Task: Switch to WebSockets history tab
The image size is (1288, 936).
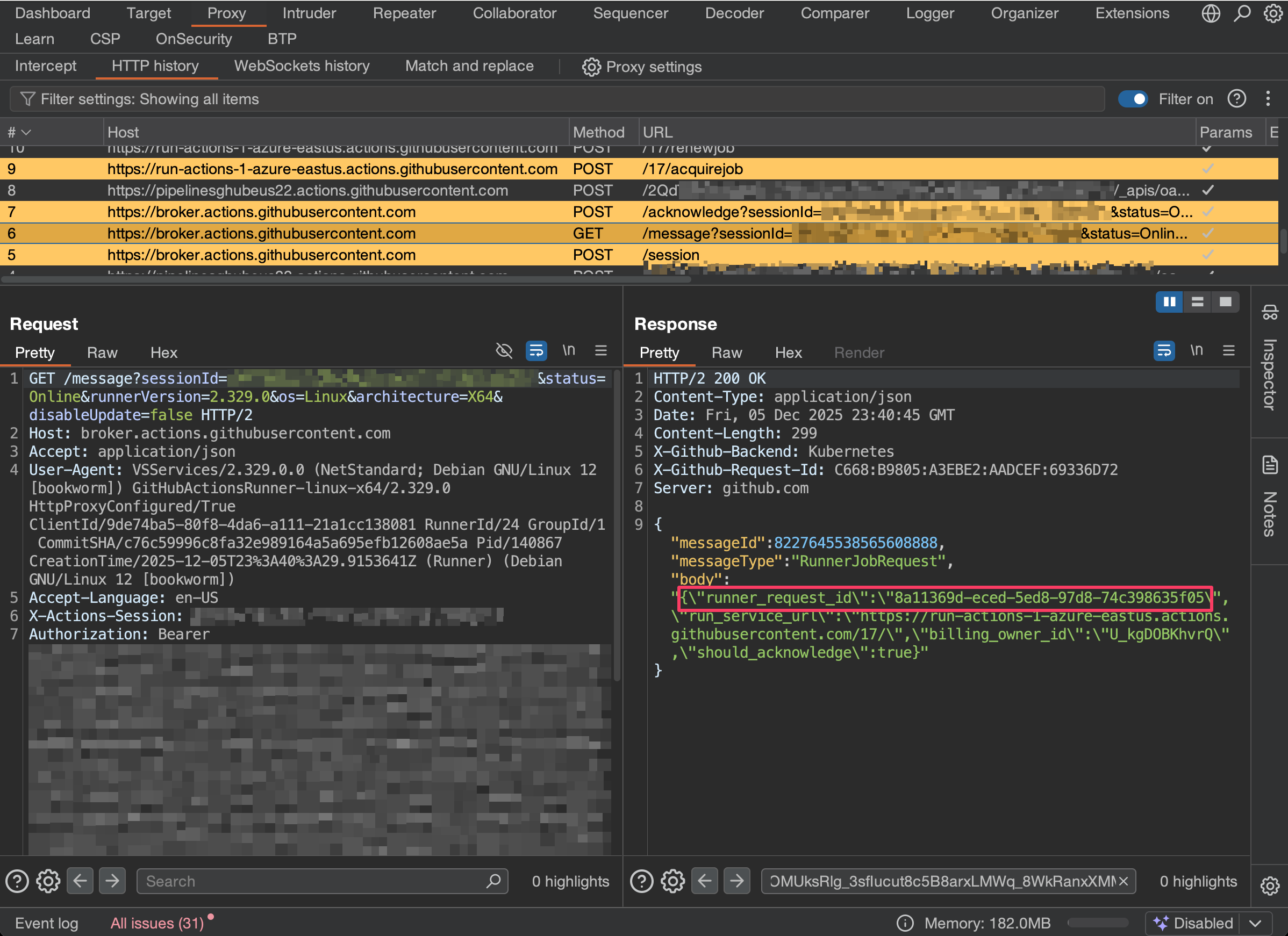Action: pyautogui.click(x=302, y=67)
